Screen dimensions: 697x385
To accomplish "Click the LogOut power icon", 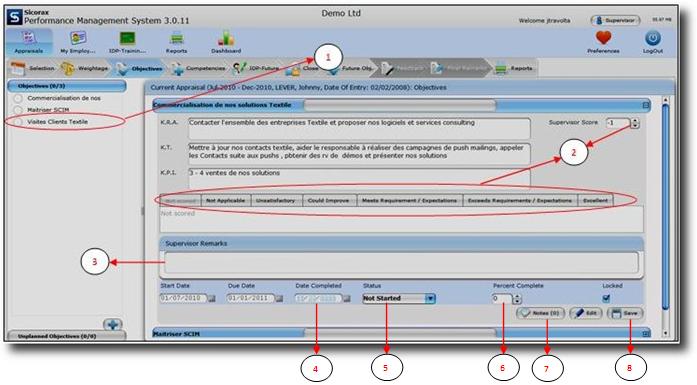I will pos(653,39).
